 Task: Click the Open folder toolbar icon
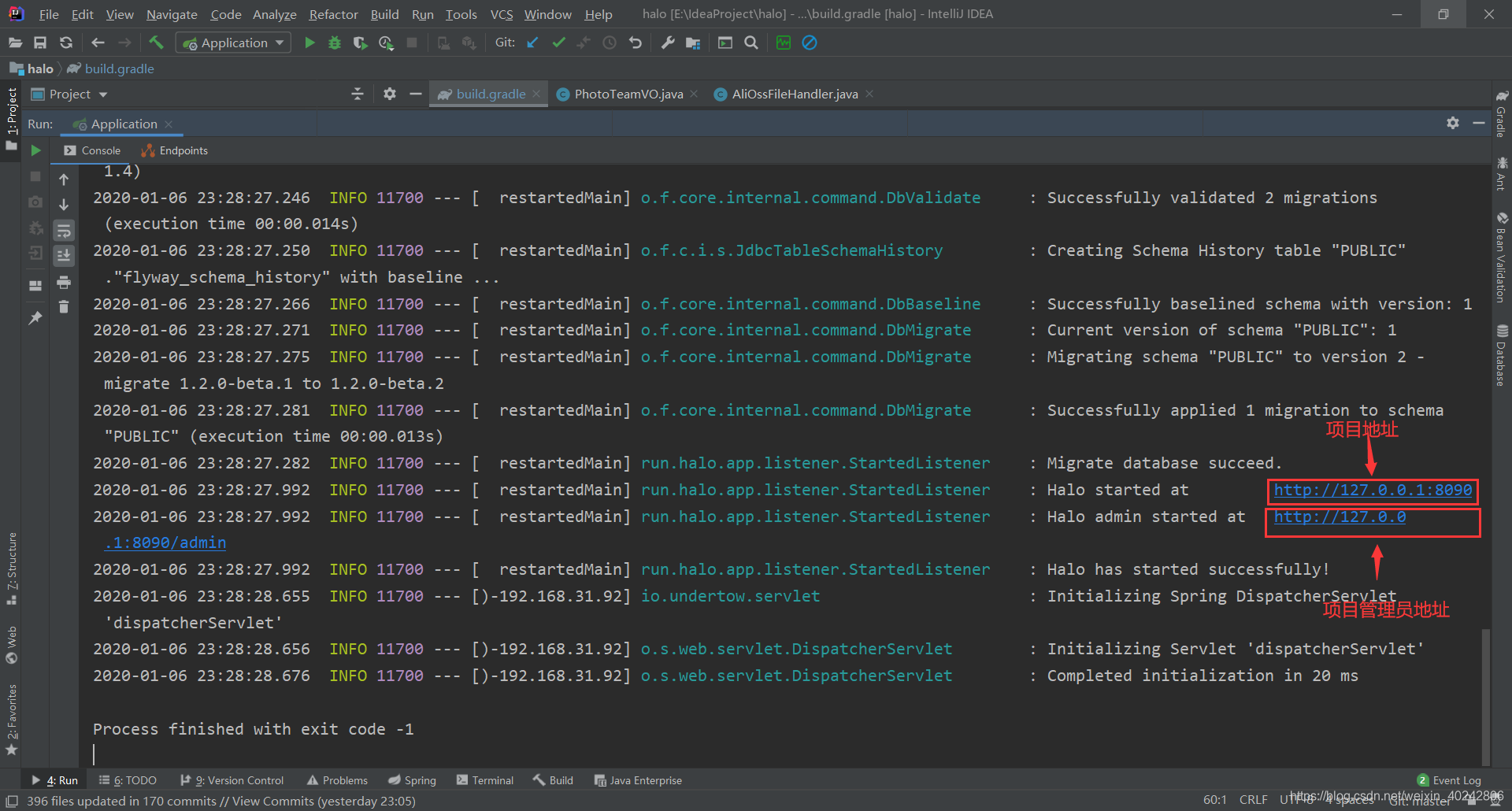15,43
